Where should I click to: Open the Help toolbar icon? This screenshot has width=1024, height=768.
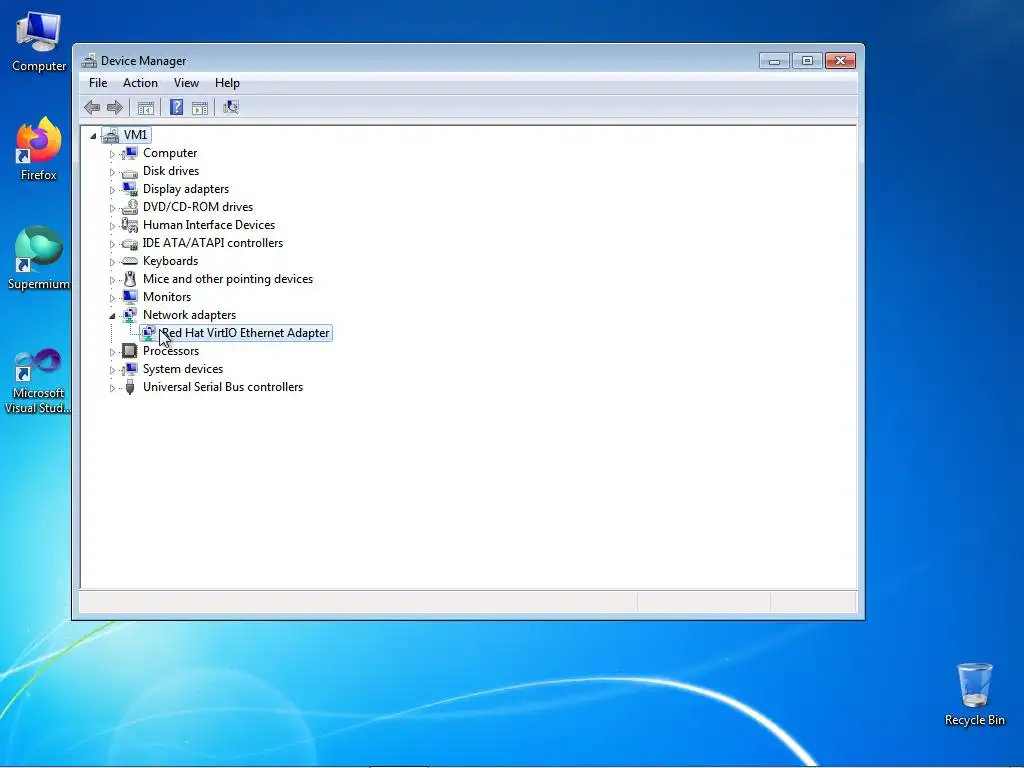[176, 107]
